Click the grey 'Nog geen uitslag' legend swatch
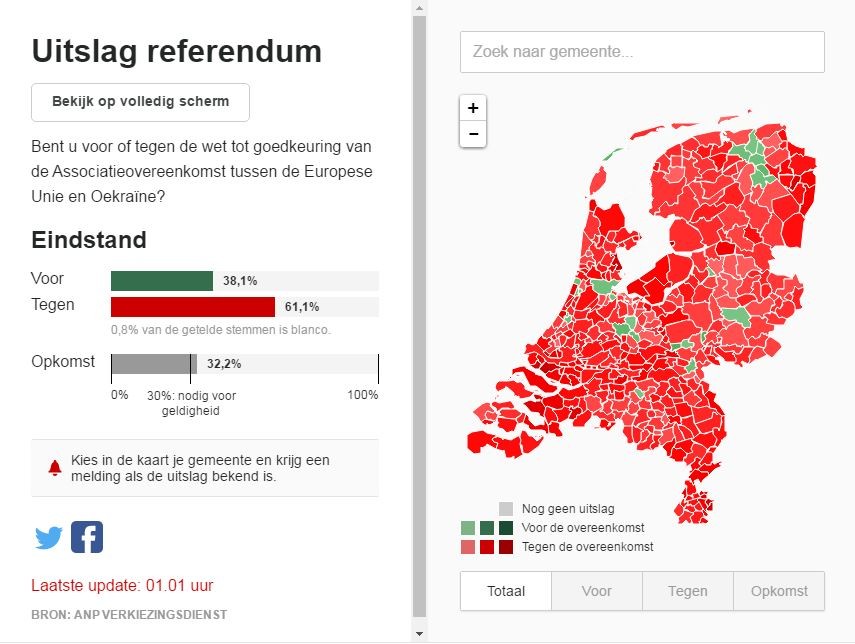Image resolution: width=855 pixels, height=644 pixels. click(506, 509)
